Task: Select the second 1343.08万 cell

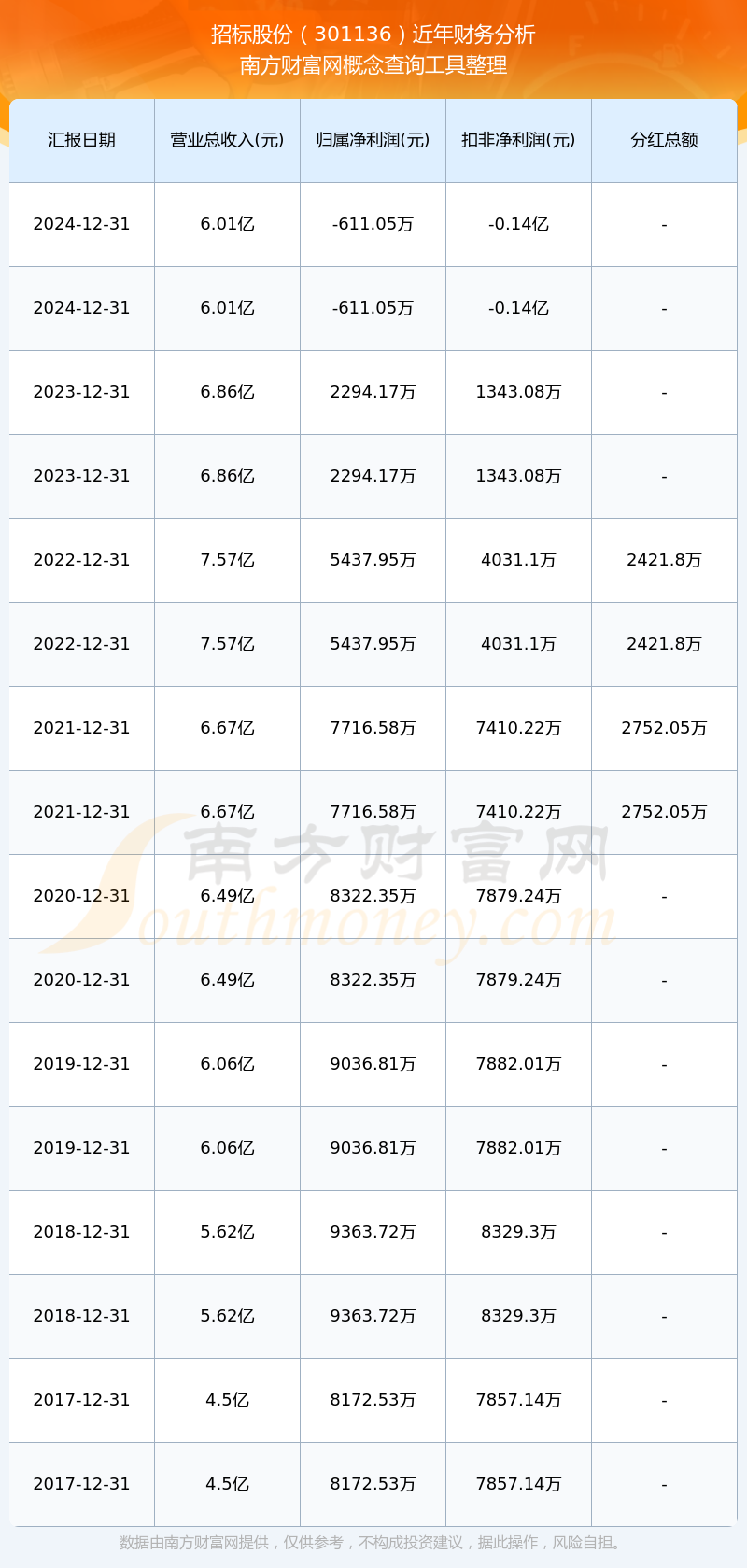Action: click(518, 476)
